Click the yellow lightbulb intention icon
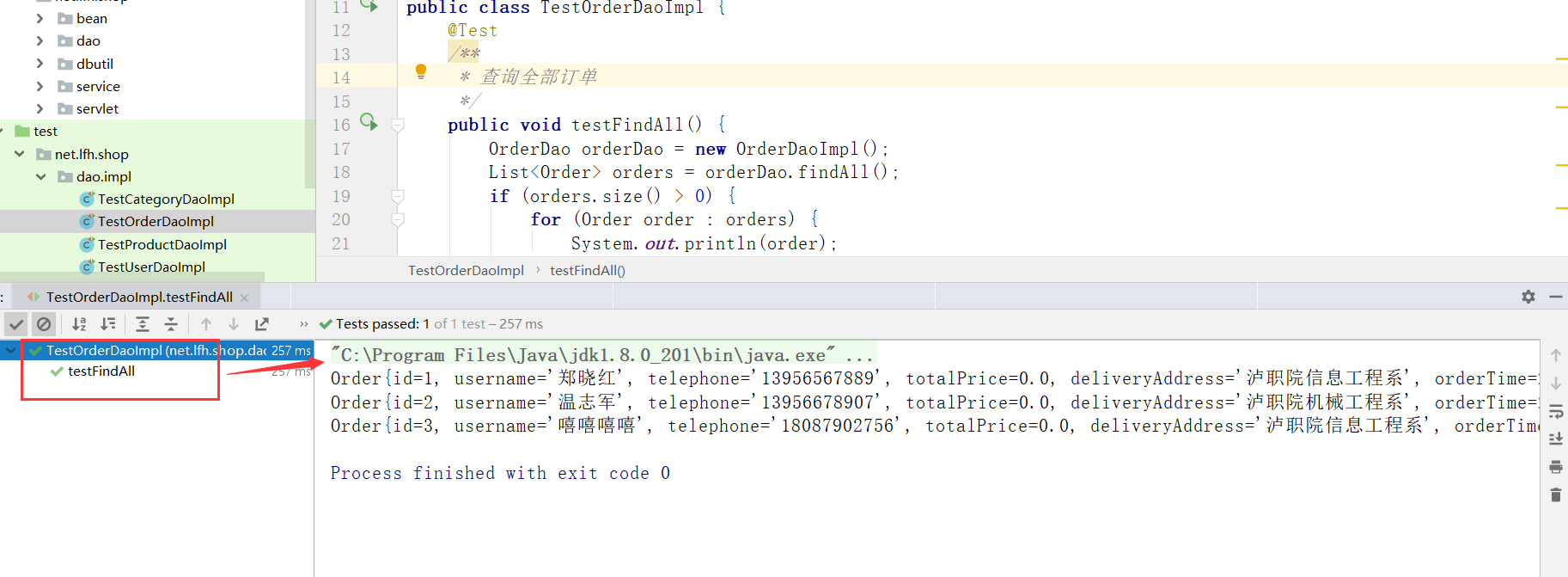Screen dimensions: 1568x577 click(421, 71)
